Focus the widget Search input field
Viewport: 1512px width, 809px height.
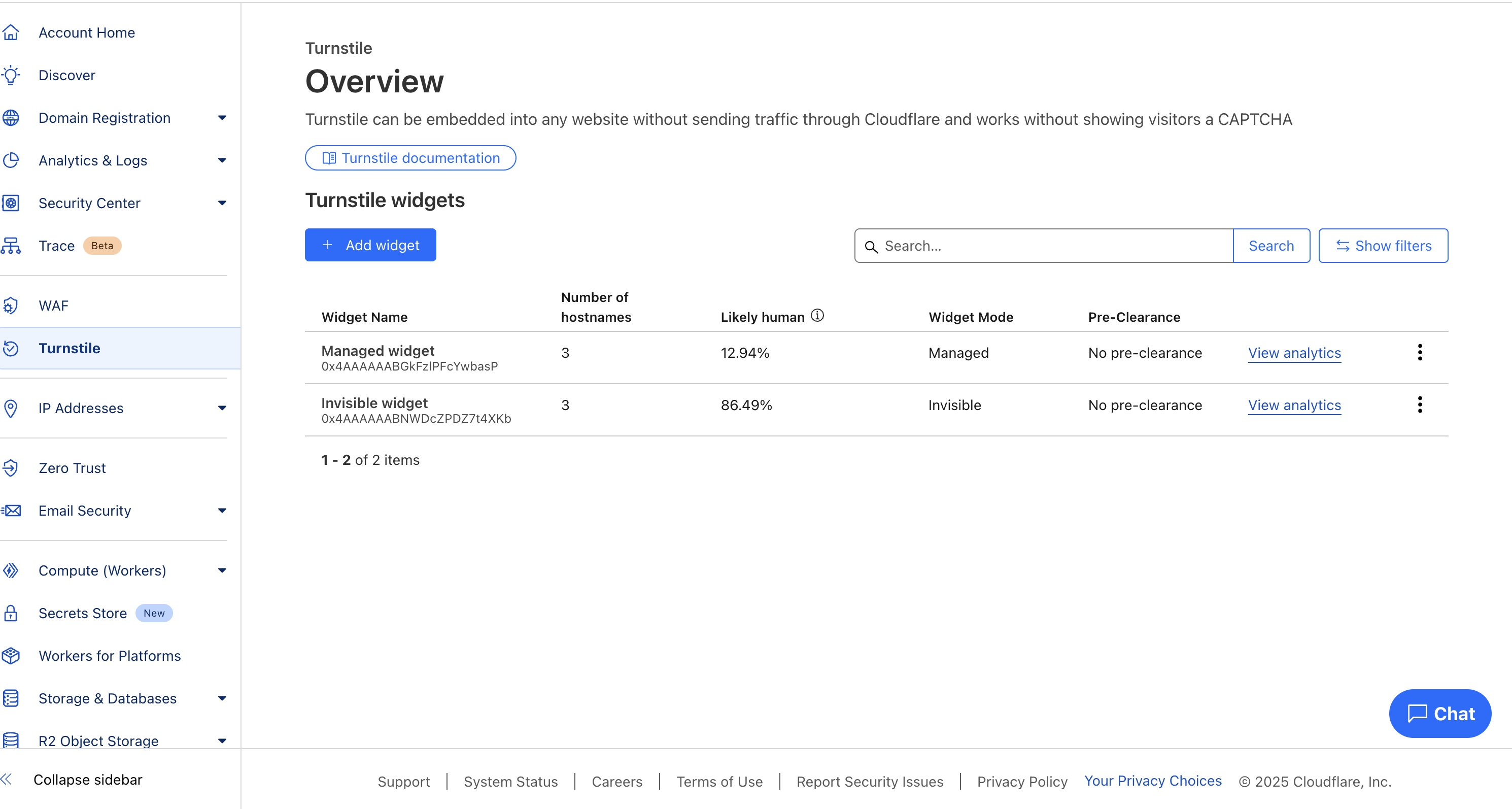pyautogui.click(x=1044, y=246)
